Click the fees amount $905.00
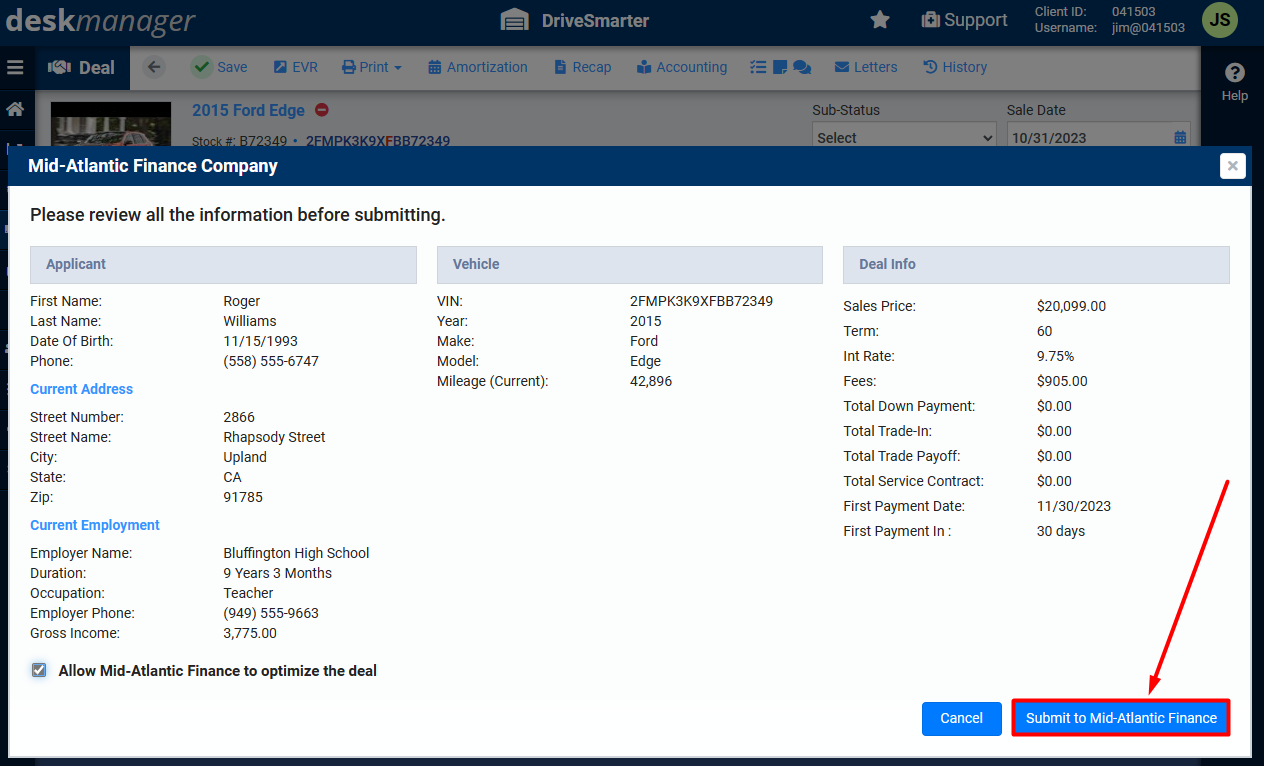 (1062, 381)
